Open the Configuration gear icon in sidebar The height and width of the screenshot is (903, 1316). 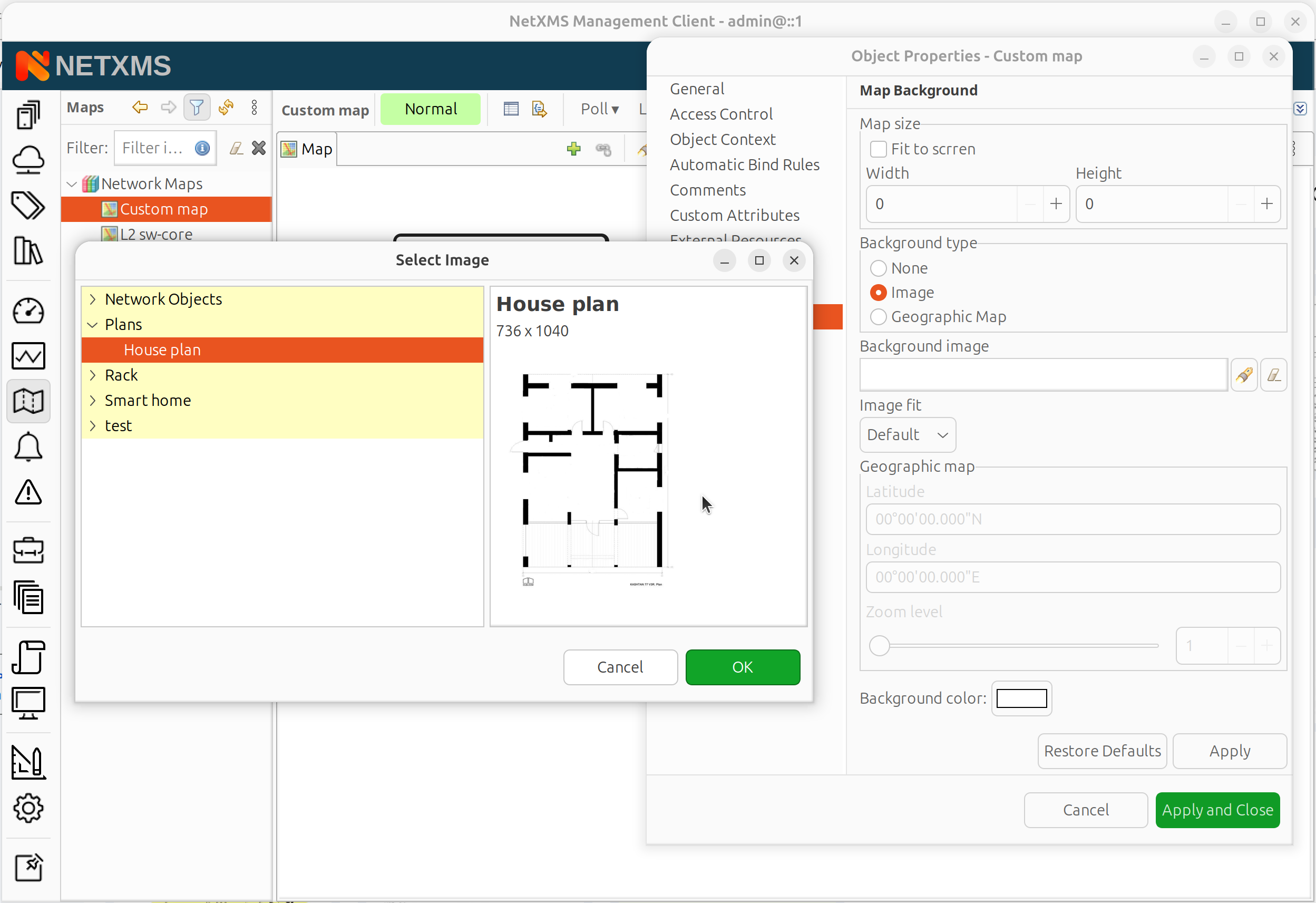coord(28,809)
